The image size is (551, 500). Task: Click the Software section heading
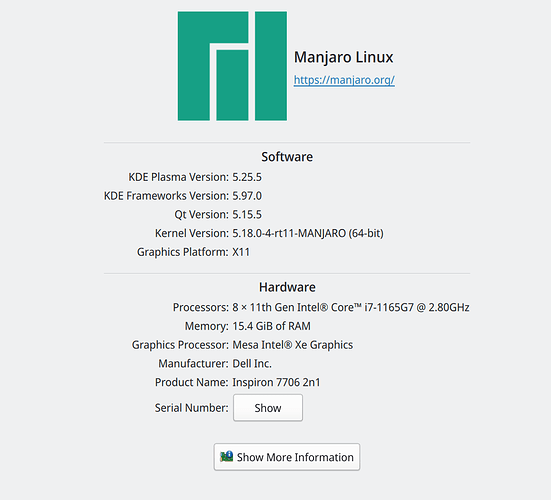click(287, 157)
